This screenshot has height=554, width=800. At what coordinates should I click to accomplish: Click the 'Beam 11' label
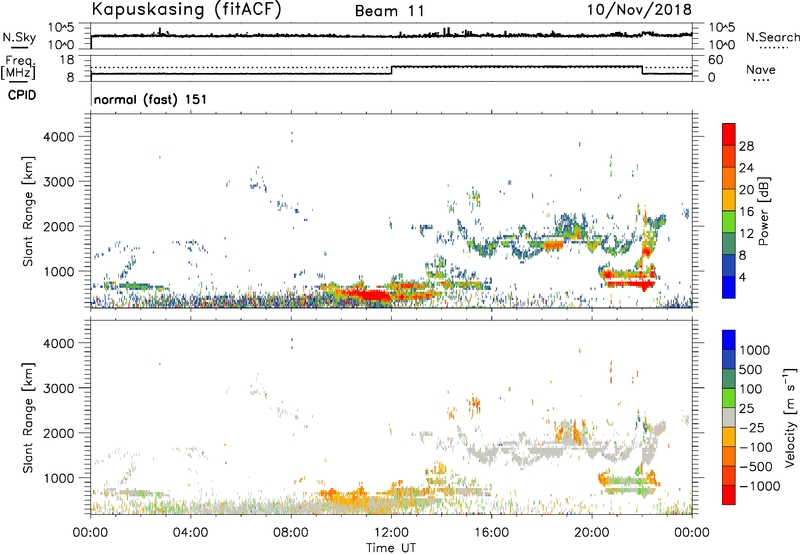click(x=390, y=11)
